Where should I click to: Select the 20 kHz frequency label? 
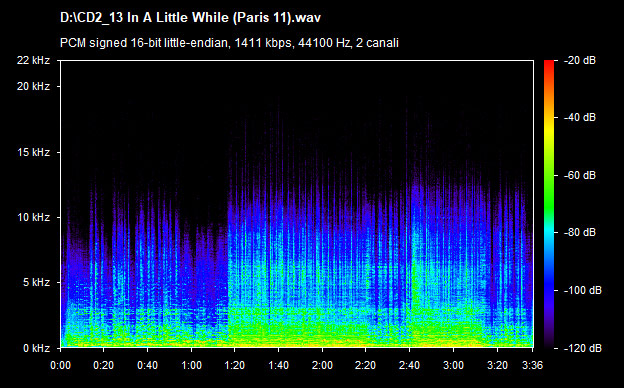coord(33,86)
